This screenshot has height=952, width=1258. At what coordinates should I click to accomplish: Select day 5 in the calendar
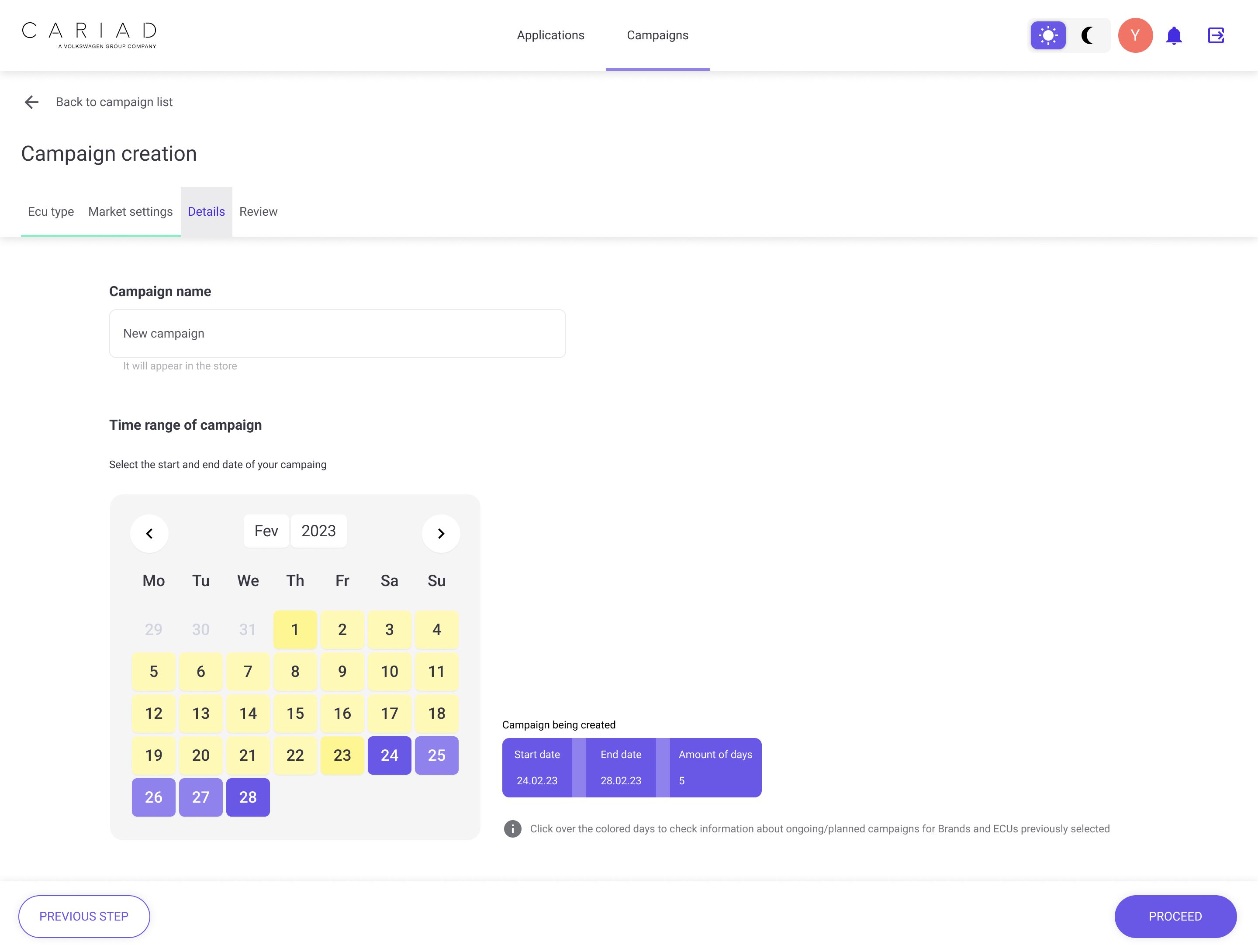click(154, 672)
